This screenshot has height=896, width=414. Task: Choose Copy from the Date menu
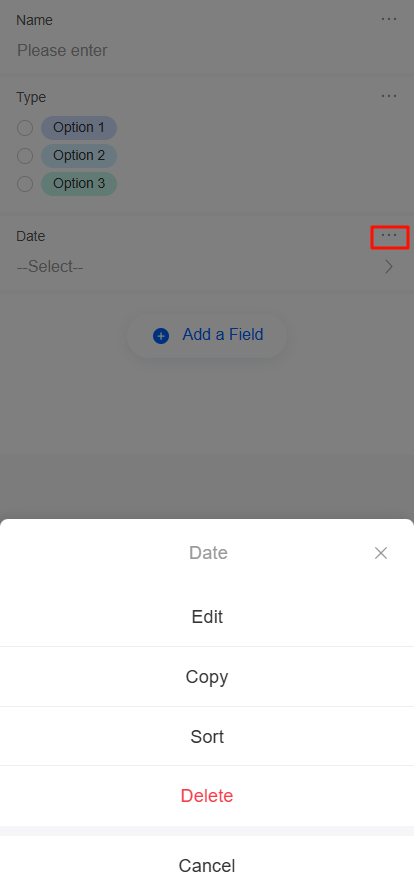pyautogui.click(x=207, y=677)
